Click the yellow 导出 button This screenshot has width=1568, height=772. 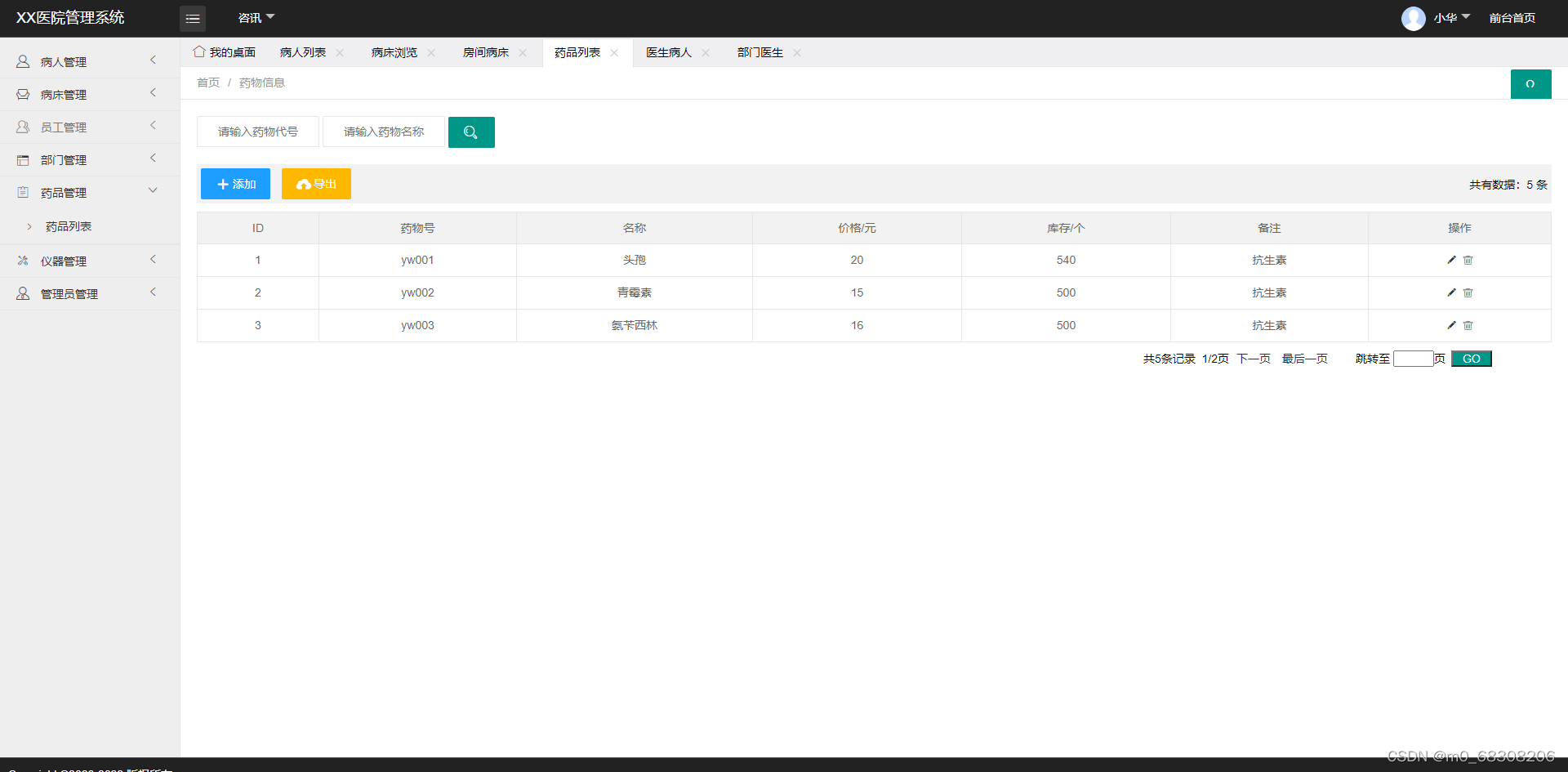[x=316, y=184]
